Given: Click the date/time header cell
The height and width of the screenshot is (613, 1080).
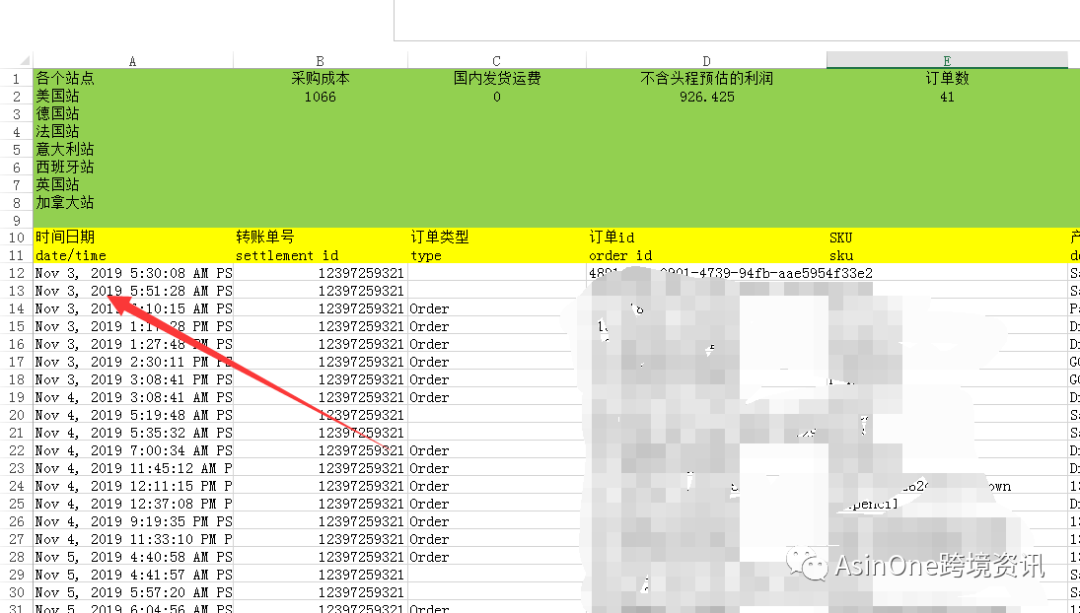Looking at the screenshot, I should tap(133, 256).
